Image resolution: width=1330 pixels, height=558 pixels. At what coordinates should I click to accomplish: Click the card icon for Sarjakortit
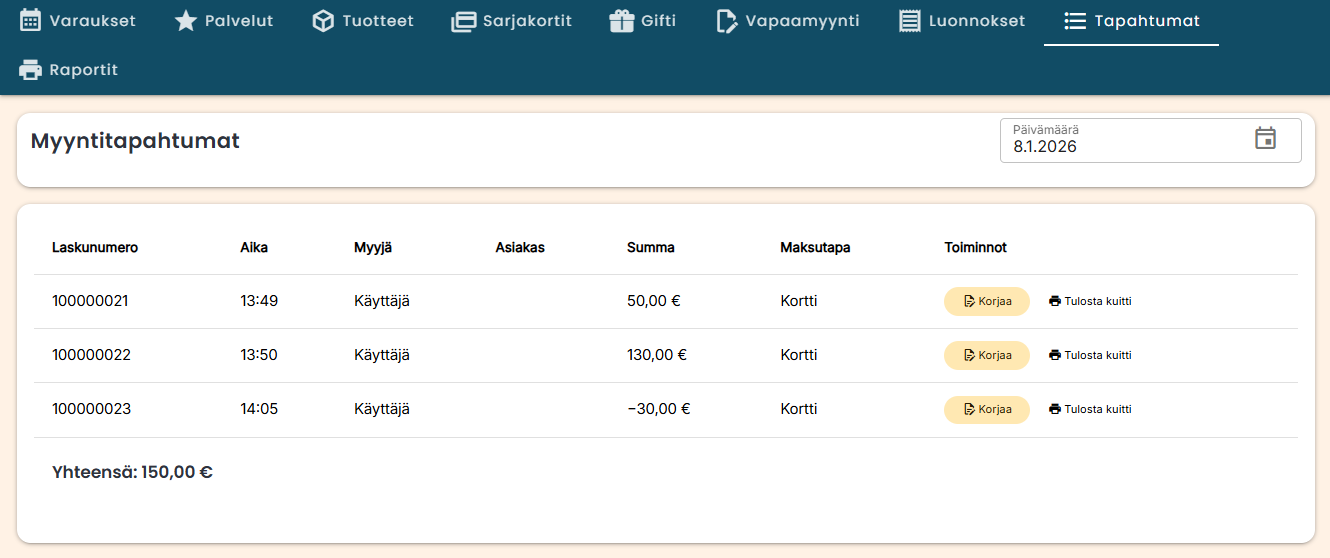[x=464, y=21]
